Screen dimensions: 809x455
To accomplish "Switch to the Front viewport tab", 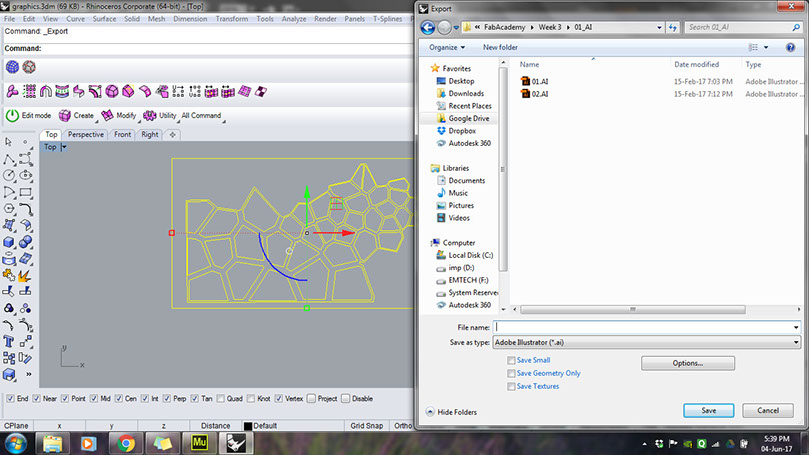I will click(x=122, y=135).
